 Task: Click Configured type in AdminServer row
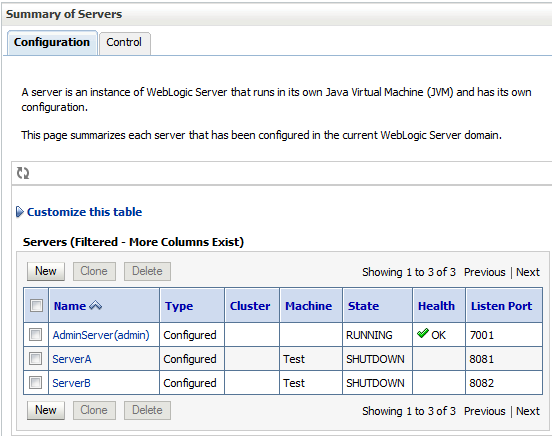click(x=190, y=335)
